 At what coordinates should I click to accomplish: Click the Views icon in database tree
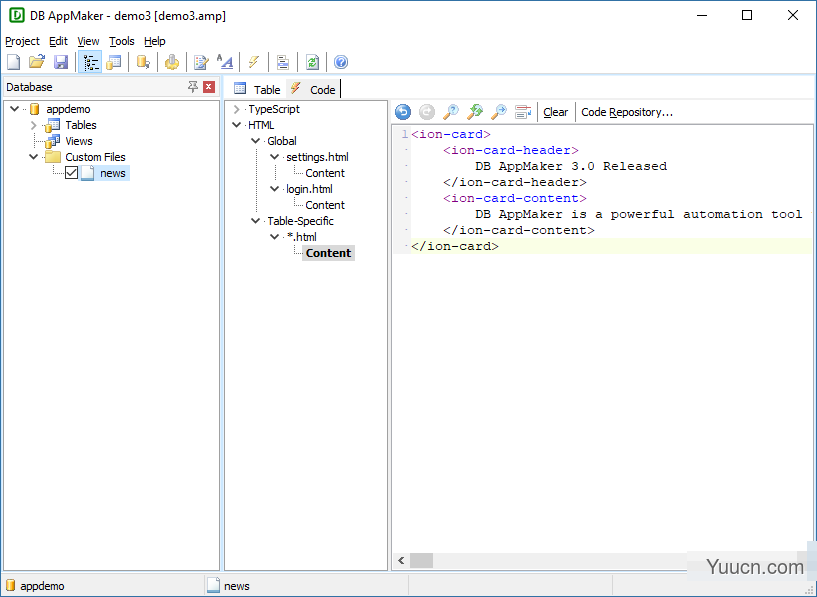pyautogui.click(x=52, y=141)
